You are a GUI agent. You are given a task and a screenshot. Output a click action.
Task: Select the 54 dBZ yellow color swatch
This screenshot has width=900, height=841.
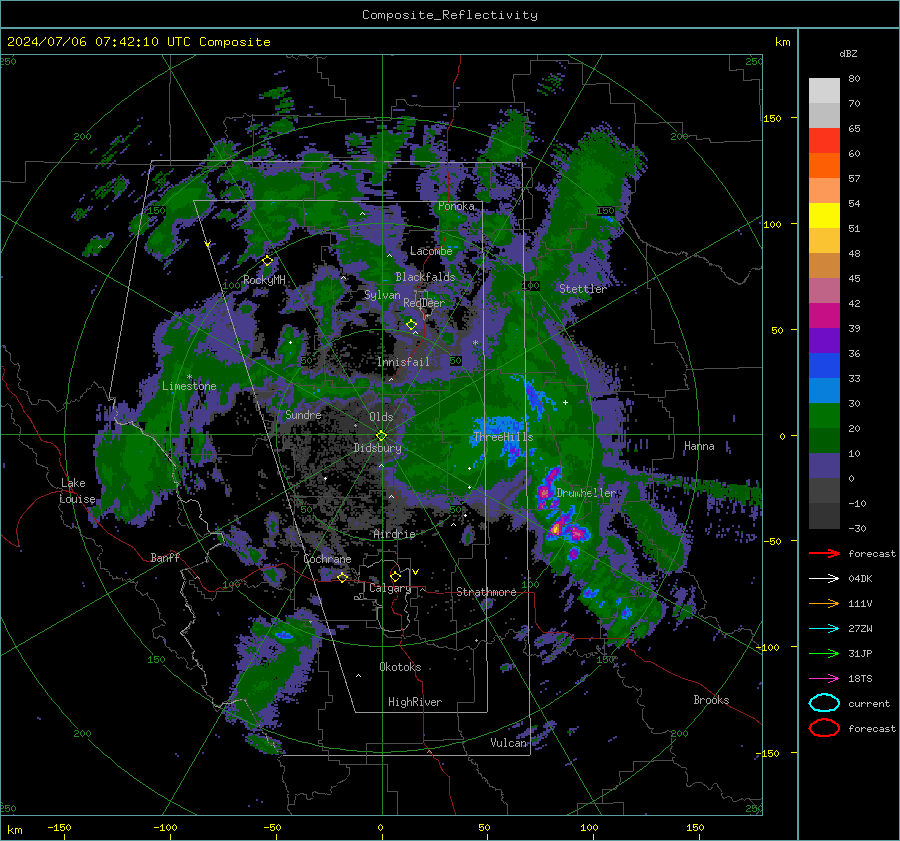[x=824, y=215]
